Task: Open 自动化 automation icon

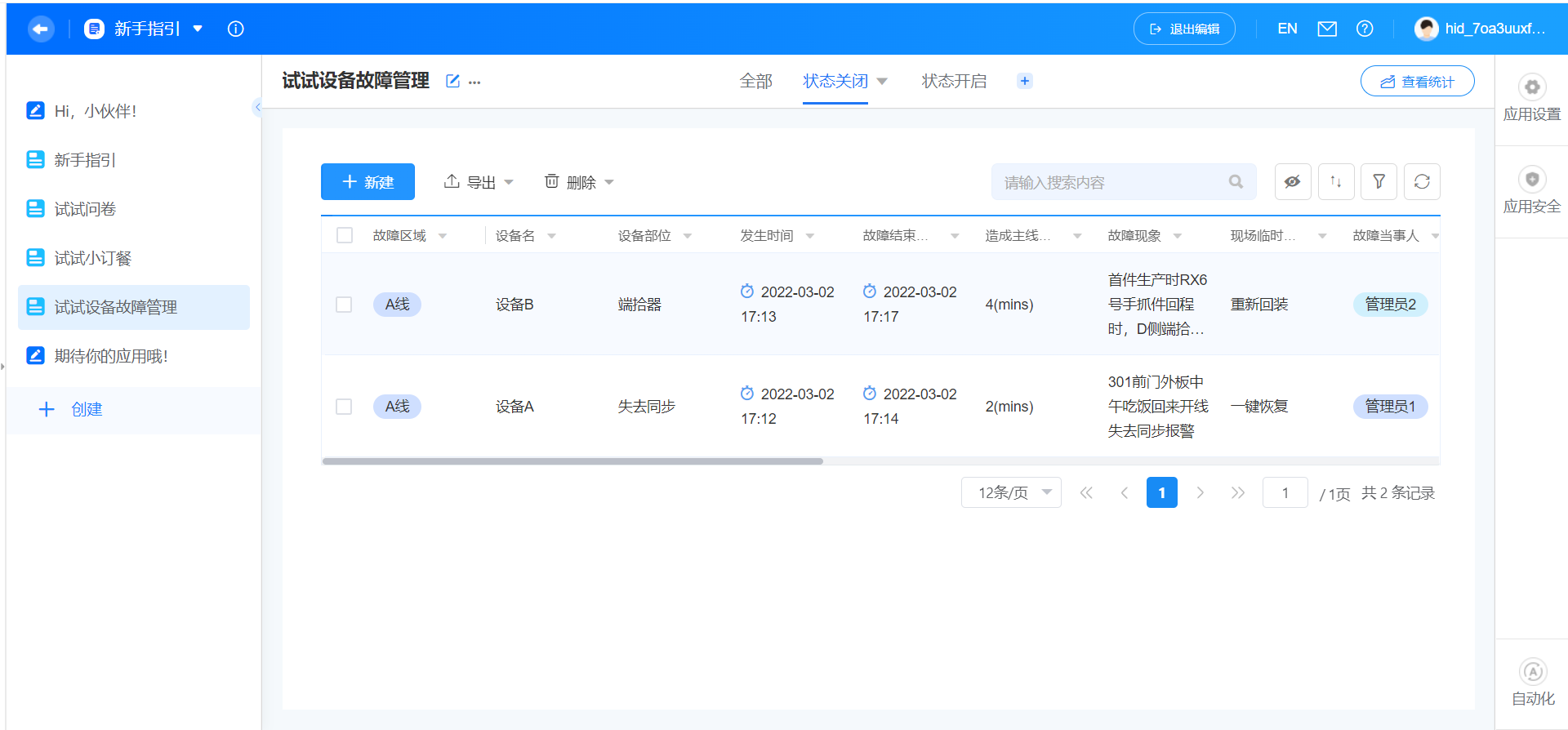Action: pyautogui.click(x=1533, y=672)
